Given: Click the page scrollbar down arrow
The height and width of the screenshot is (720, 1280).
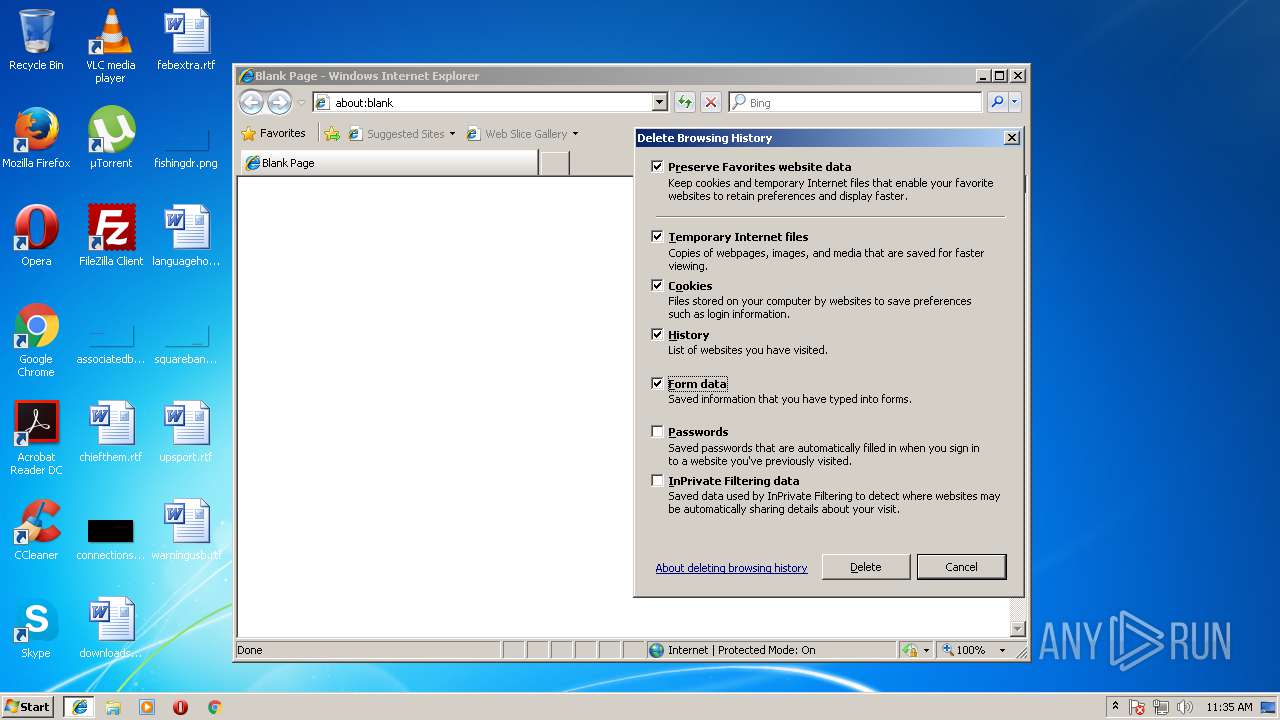Looking at the screenshot, I should [x=1017, y=629].
